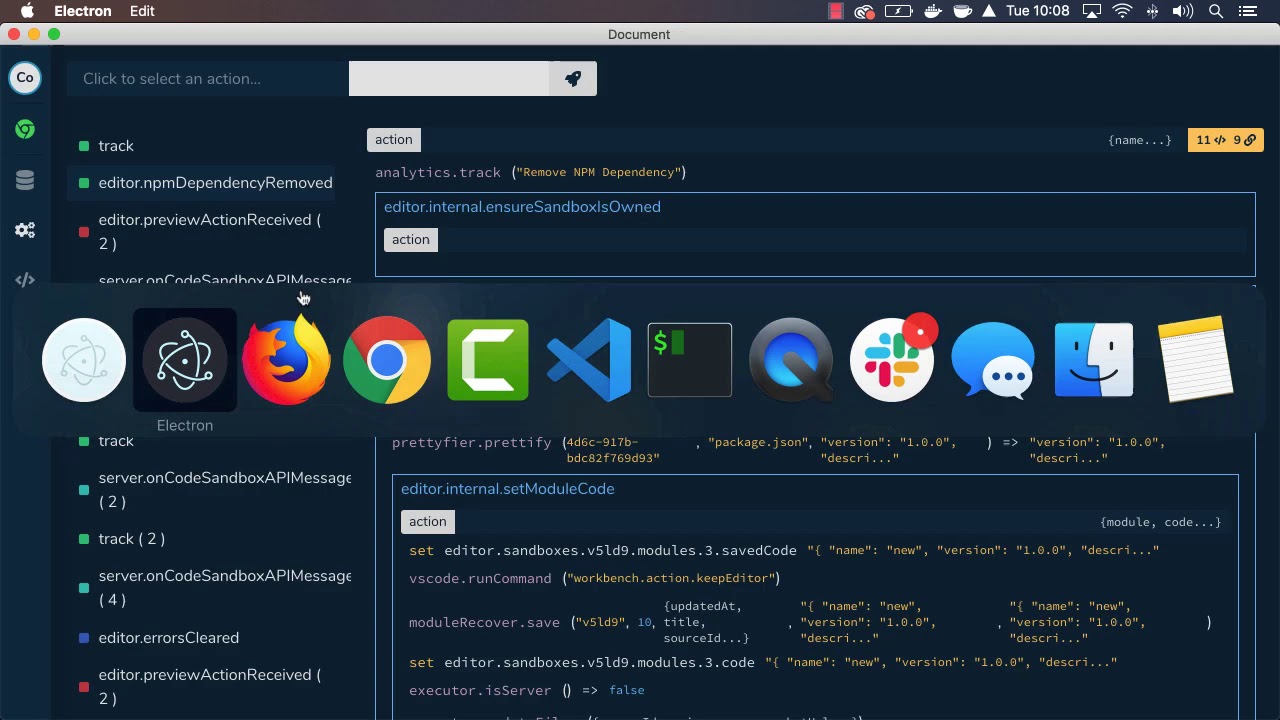The height and width of the screenshot is (720, 1280).
Task: Select the highlighted dark Electron app icon
Action: point(185,360)
